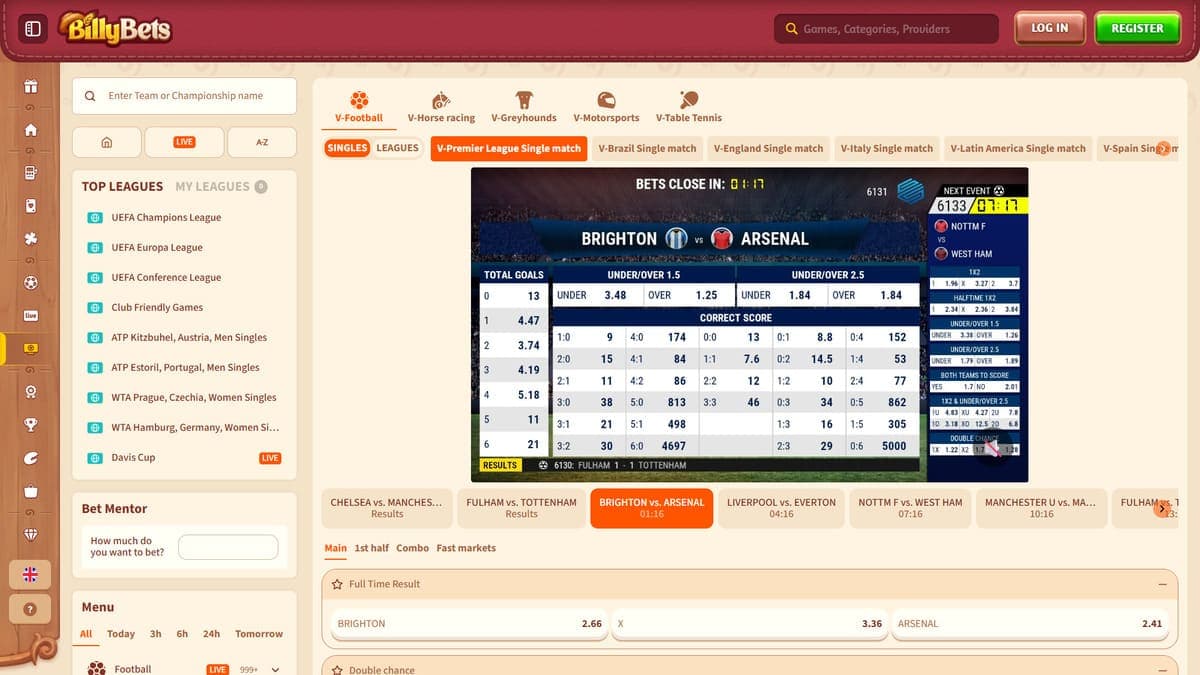This screenshot has height=675, width=1200.
Task: Select the Tomorrow menu time filter
Action: point(259,634)
